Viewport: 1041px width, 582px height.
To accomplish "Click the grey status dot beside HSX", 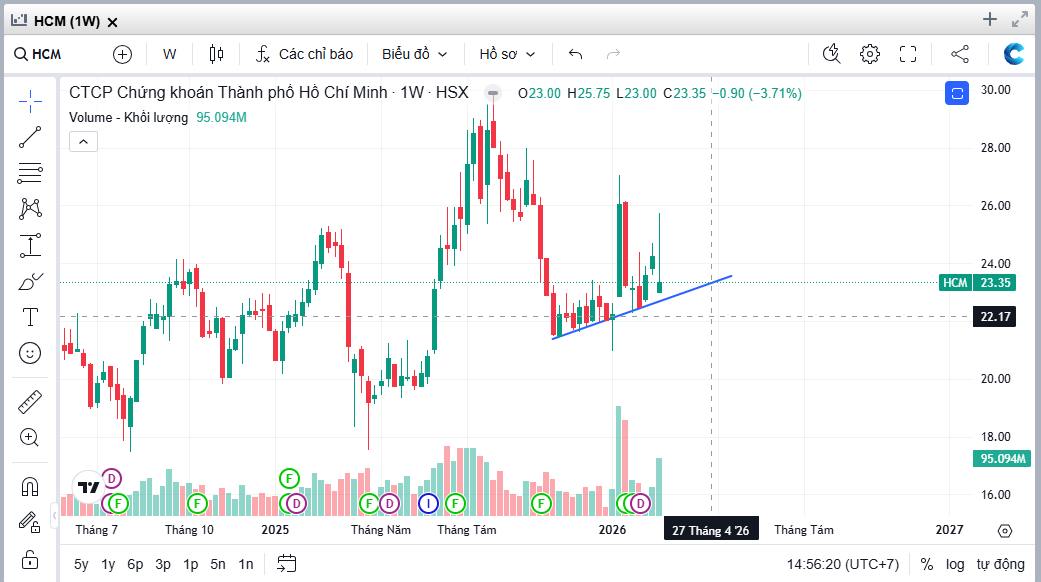I will 493,93.
